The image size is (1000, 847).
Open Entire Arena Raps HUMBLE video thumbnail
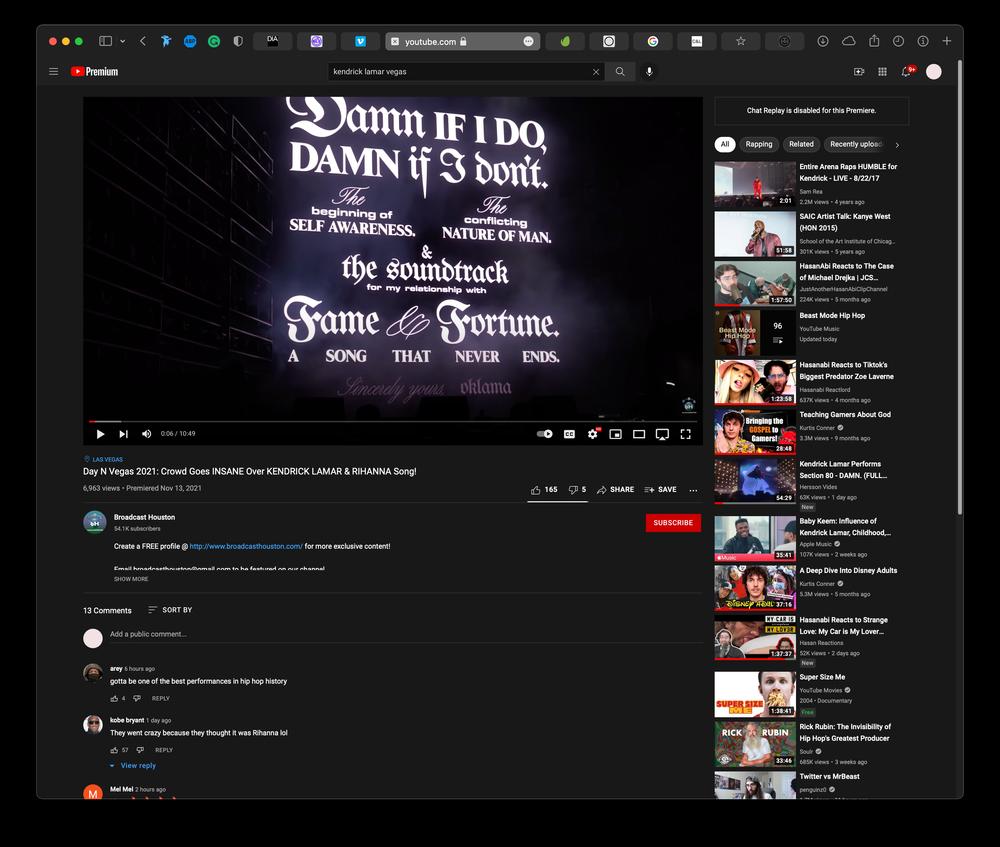tap(754, 184)
